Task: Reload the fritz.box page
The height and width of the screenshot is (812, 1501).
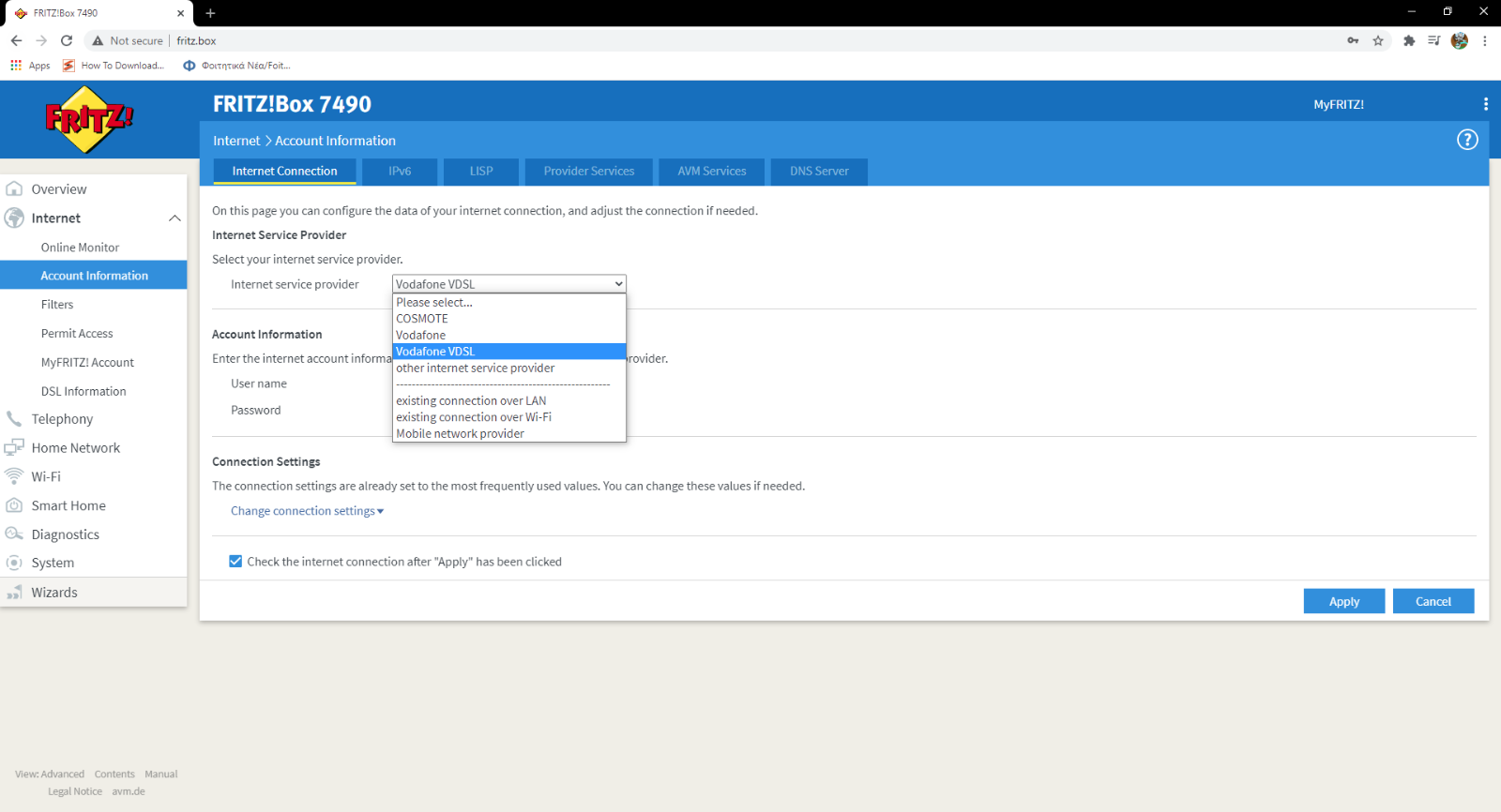Action: 67,40
